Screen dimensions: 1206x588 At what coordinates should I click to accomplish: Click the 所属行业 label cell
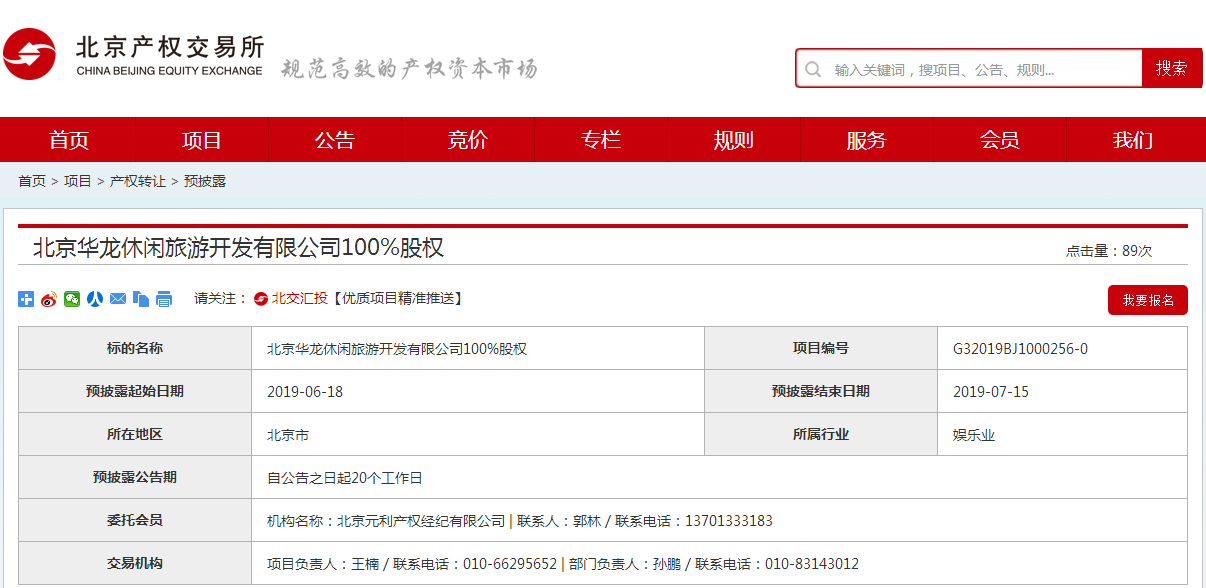click(x=821, y=435)
